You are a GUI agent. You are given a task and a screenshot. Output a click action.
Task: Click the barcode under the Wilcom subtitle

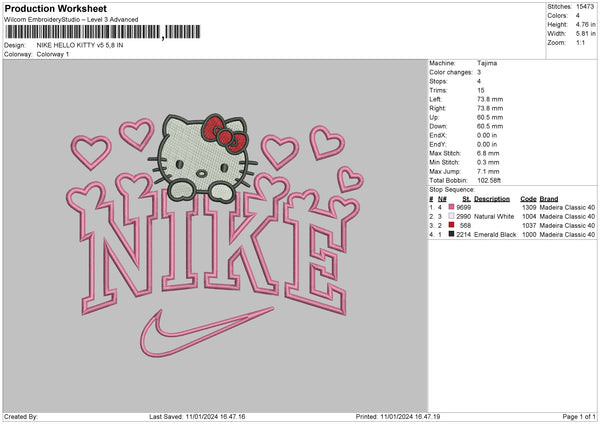point(103,32)
